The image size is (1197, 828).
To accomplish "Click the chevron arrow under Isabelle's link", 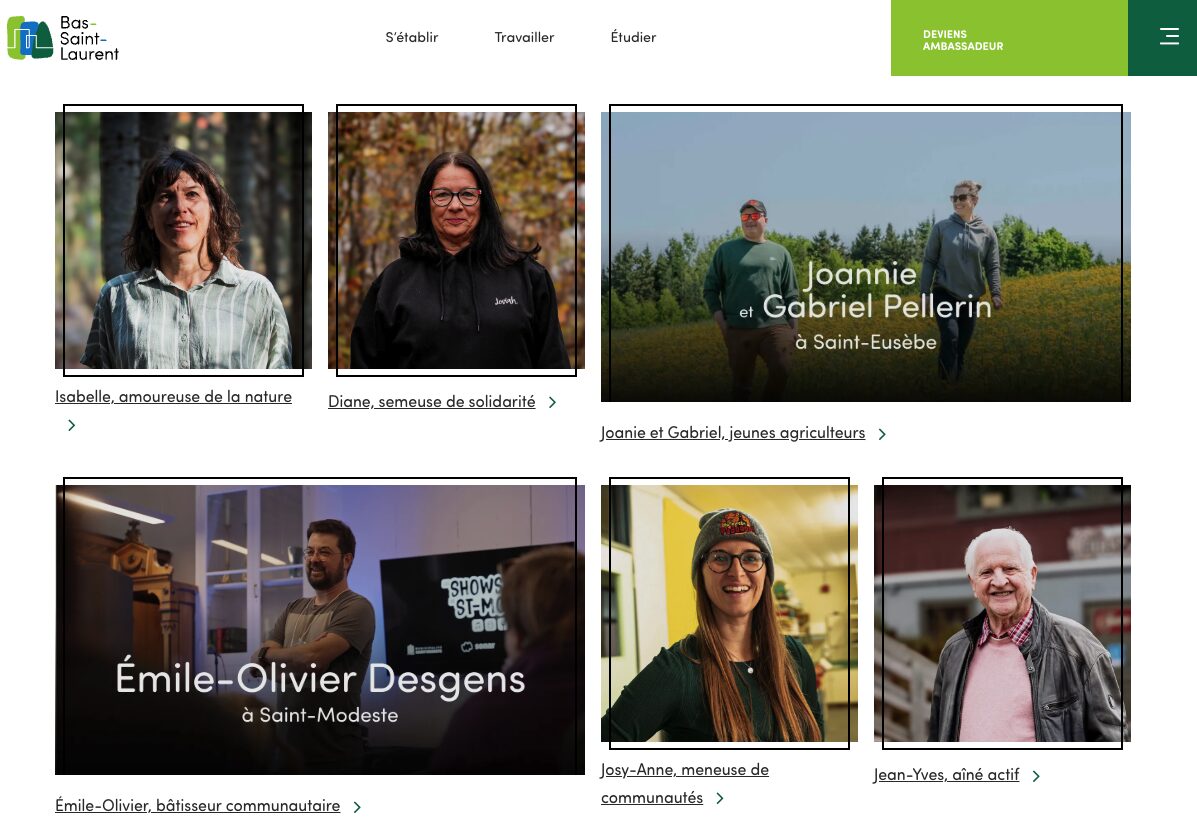I will [x=72, y=425].
